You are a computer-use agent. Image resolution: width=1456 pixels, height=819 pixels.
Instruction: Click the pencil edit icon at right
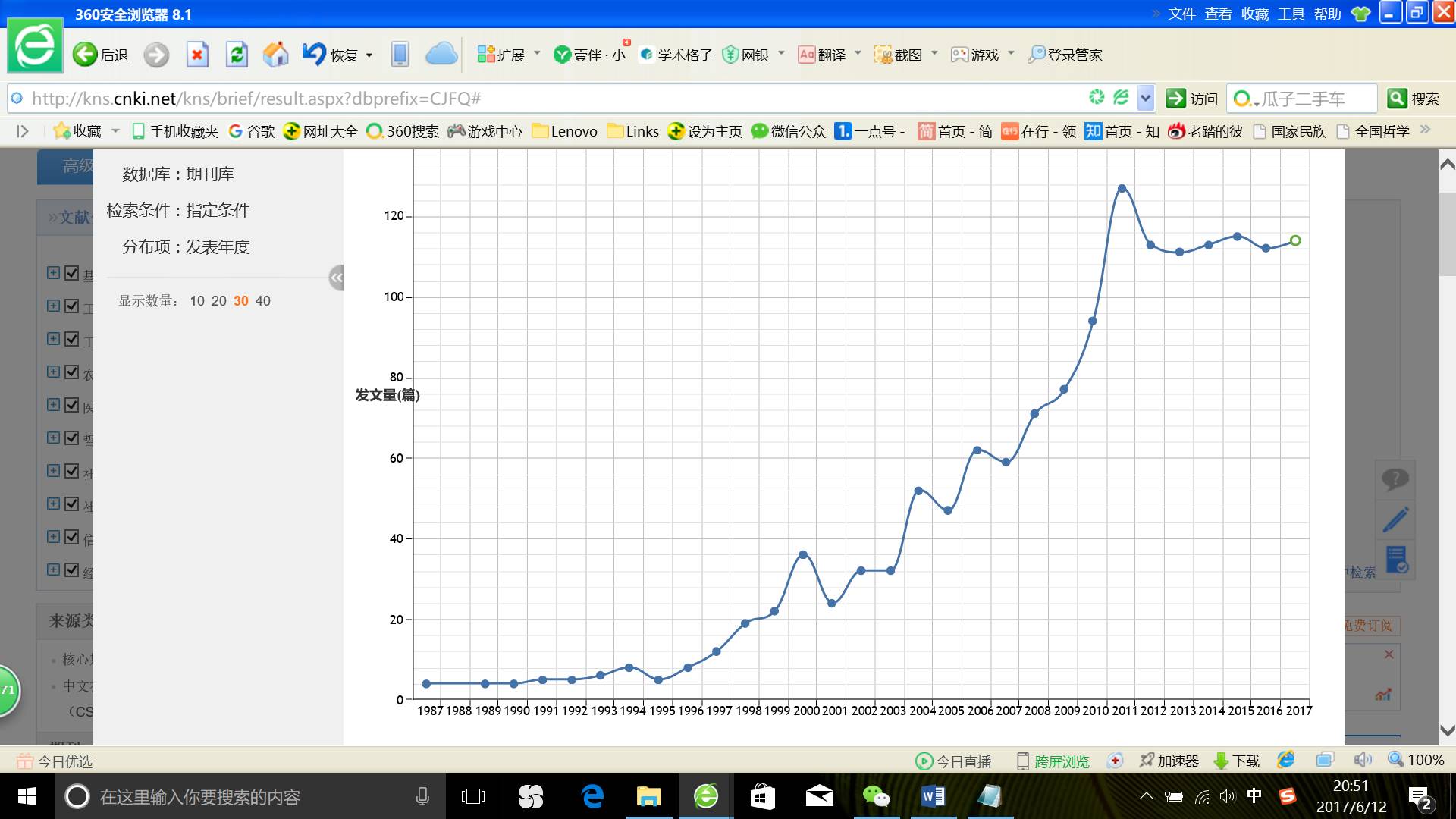(x=1395, y=519)
